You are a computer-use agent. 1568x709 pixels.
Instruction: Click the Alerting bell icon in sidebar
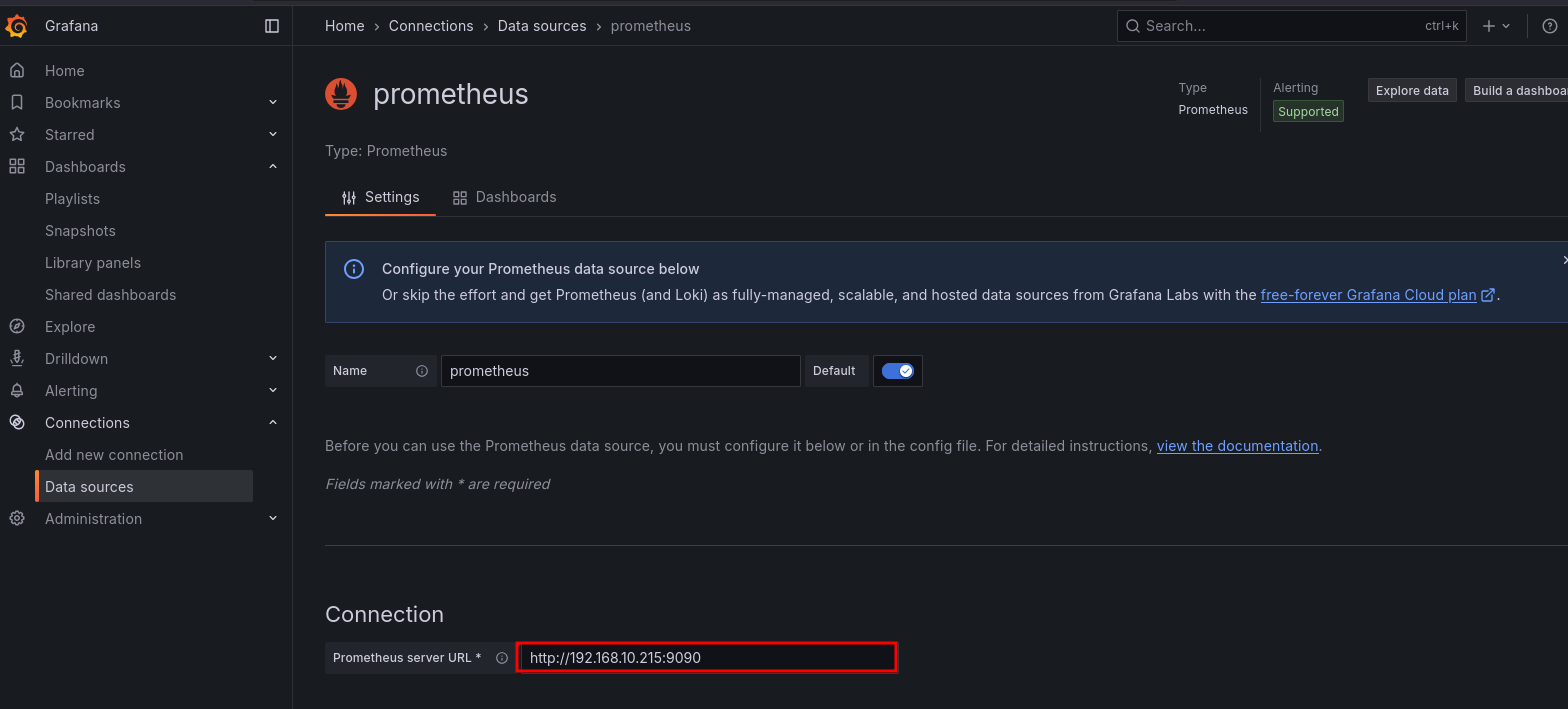pyautogui.click(x=17, y=391)
